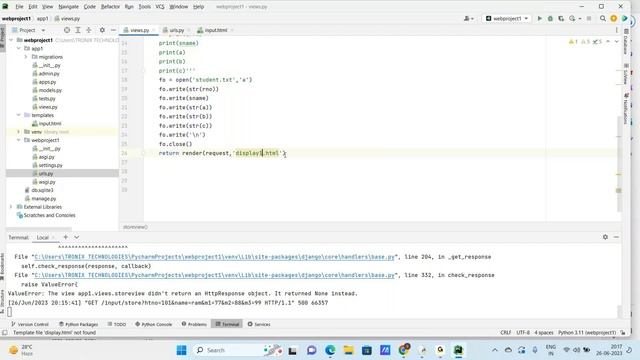Viewport: 640px width, 360px height.
Task: Select opened file target icon in Project panel
Action: (67, 30)
